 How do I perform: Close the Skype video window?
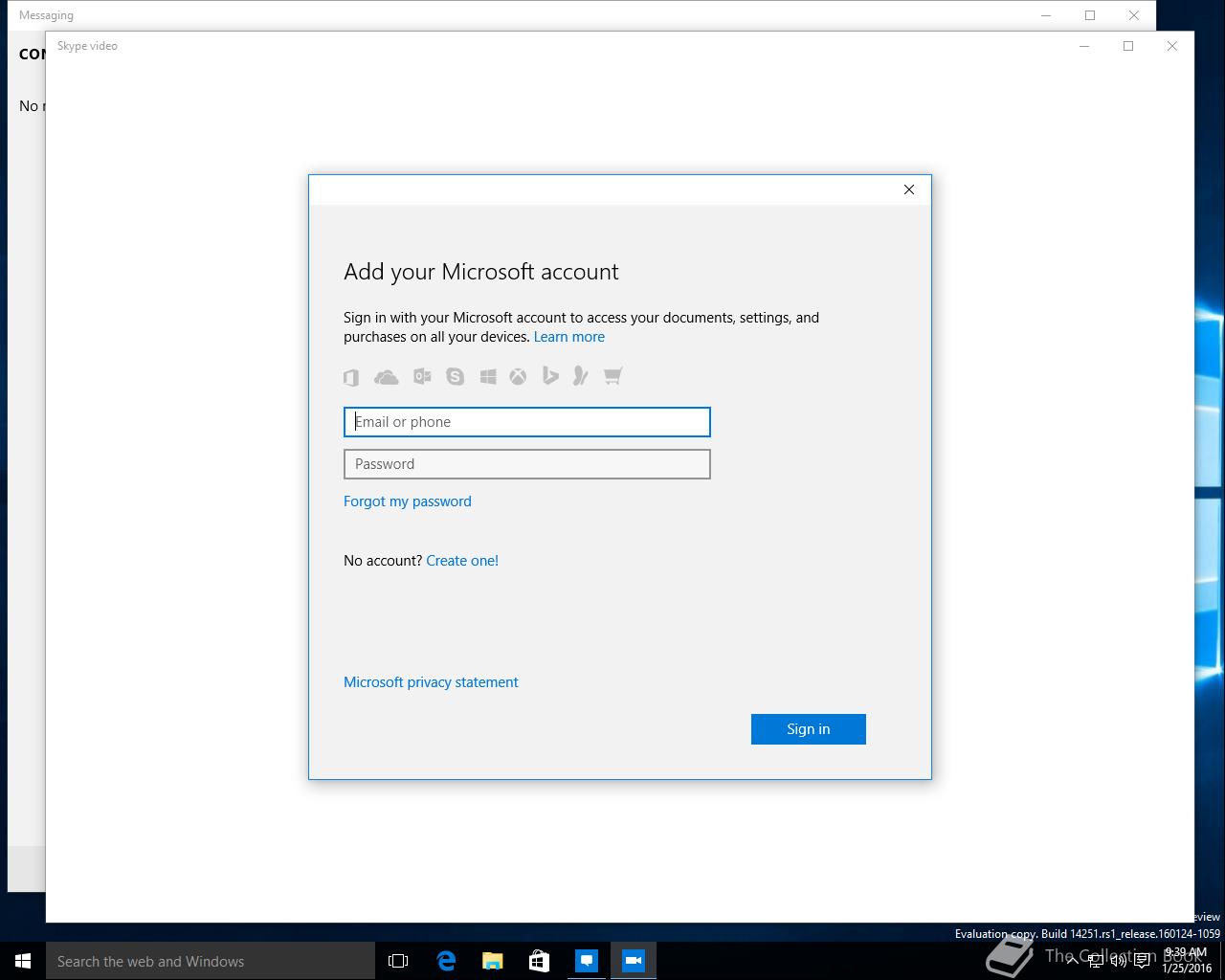point(1172,46)
